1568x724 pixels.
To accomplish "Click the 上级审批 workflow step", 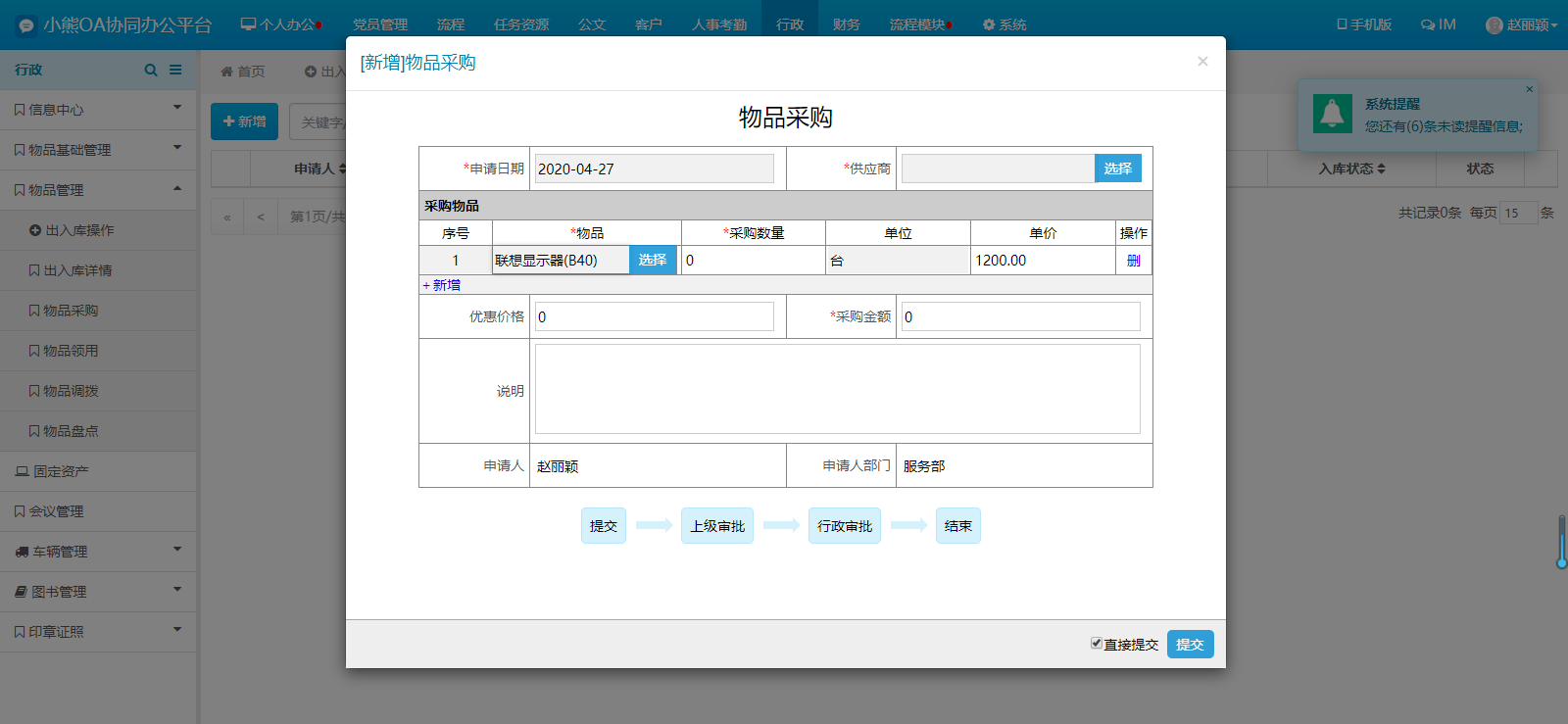I will click(717, 526).
